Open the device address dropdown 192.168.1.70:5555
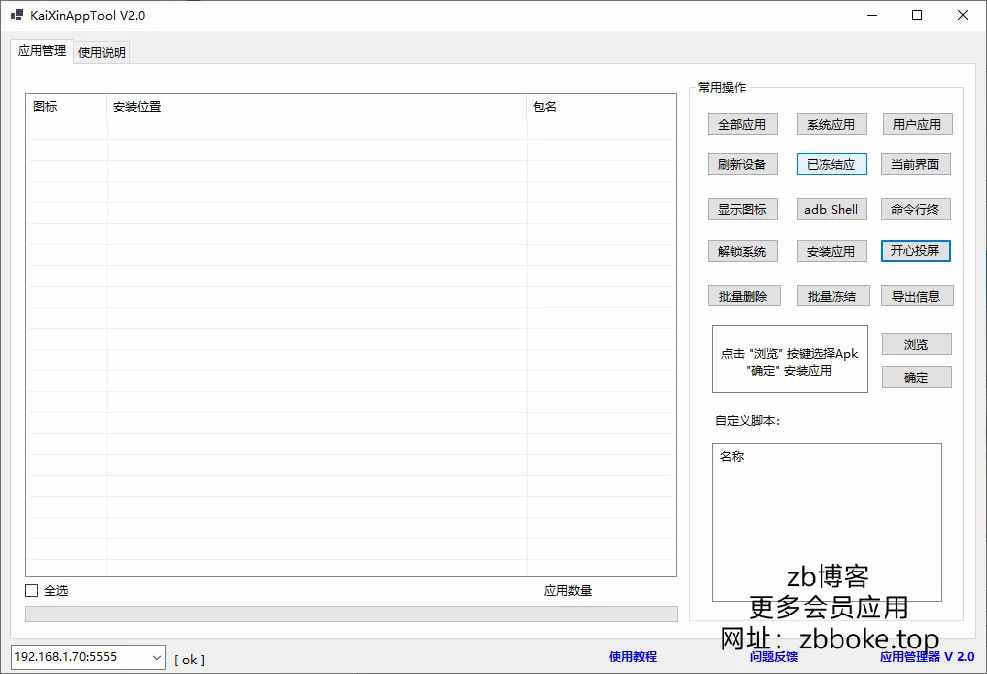The width and height of the screenshot is (987, 674). [x=156, y=657]
